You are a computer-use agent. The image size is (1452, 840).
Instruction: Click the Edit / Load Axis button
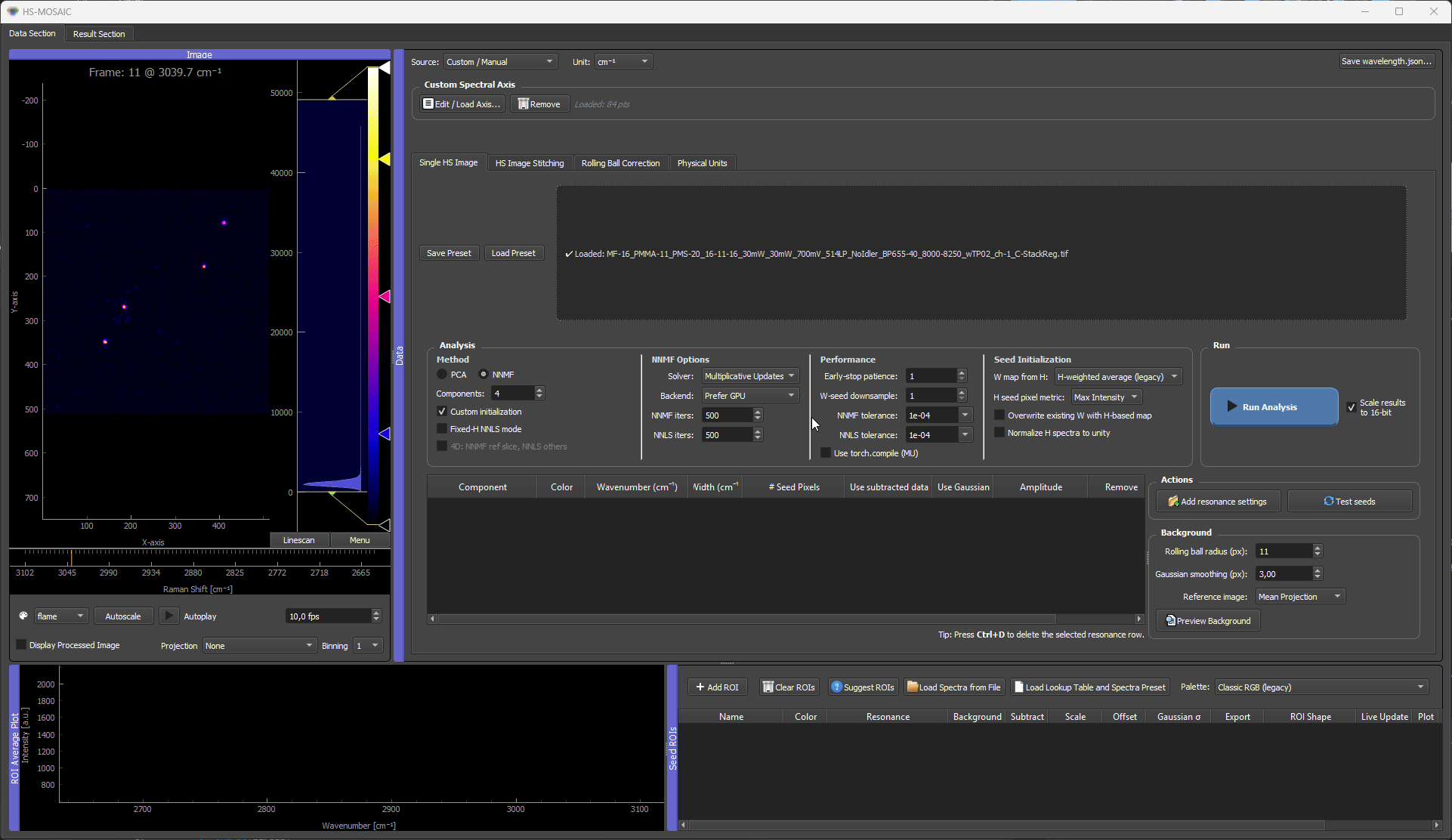(x=462, y=104)
